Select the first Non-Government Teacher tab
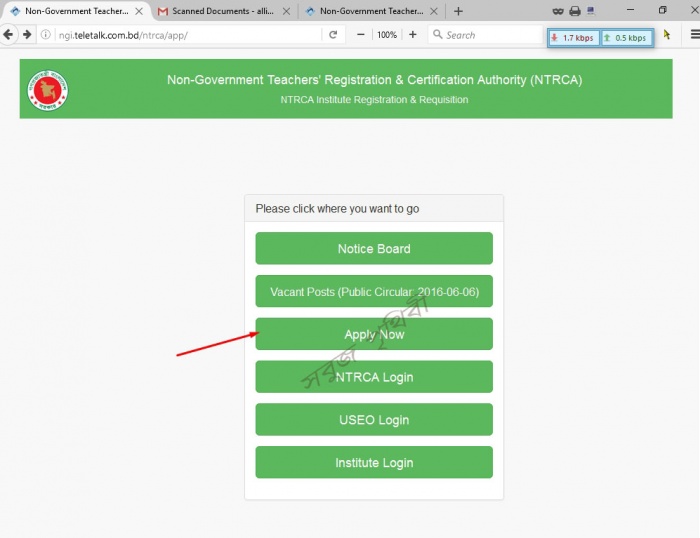700x538 pixels. click(x=76, y=11)
